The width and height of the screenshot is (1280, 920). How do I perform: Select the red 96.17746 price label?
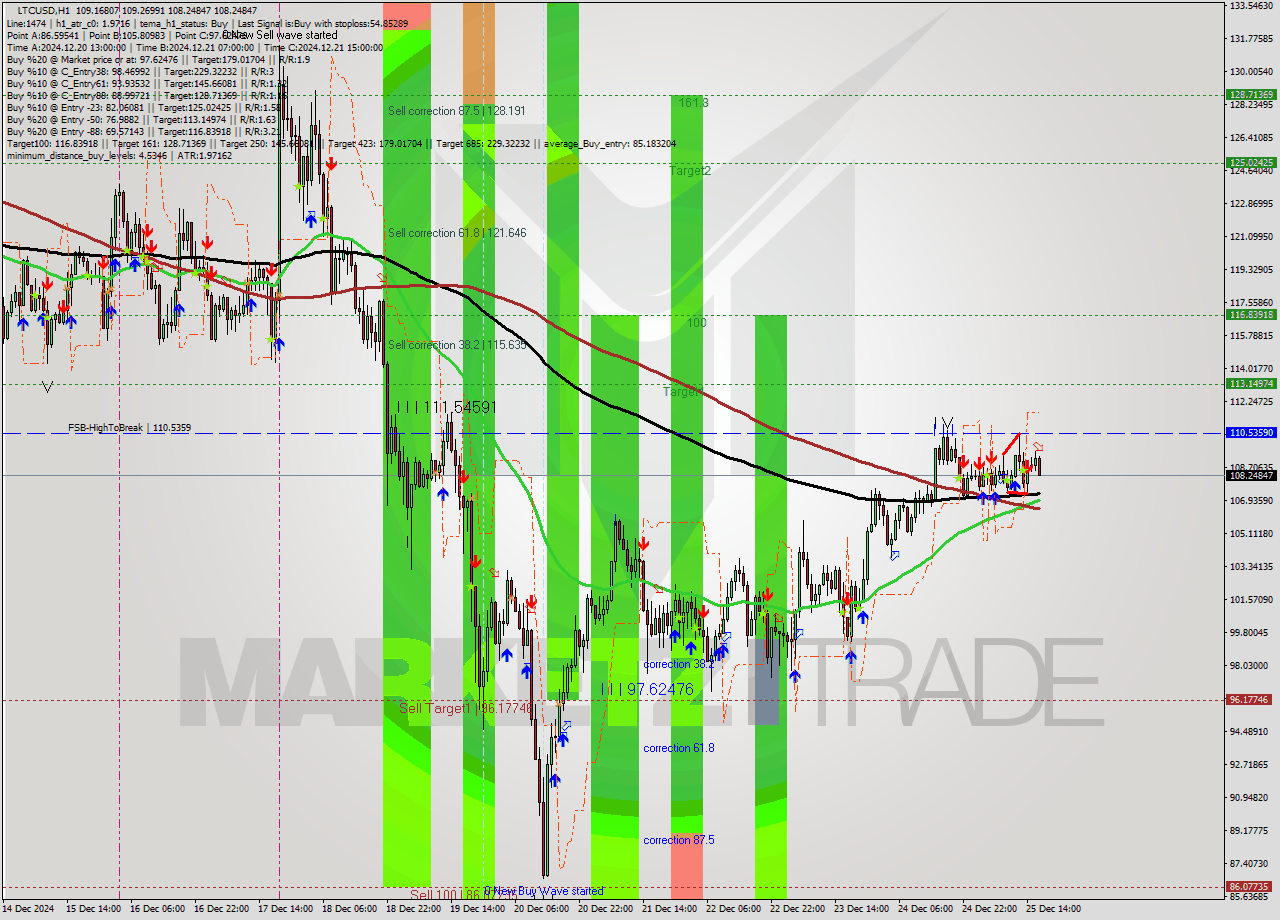1251,700
